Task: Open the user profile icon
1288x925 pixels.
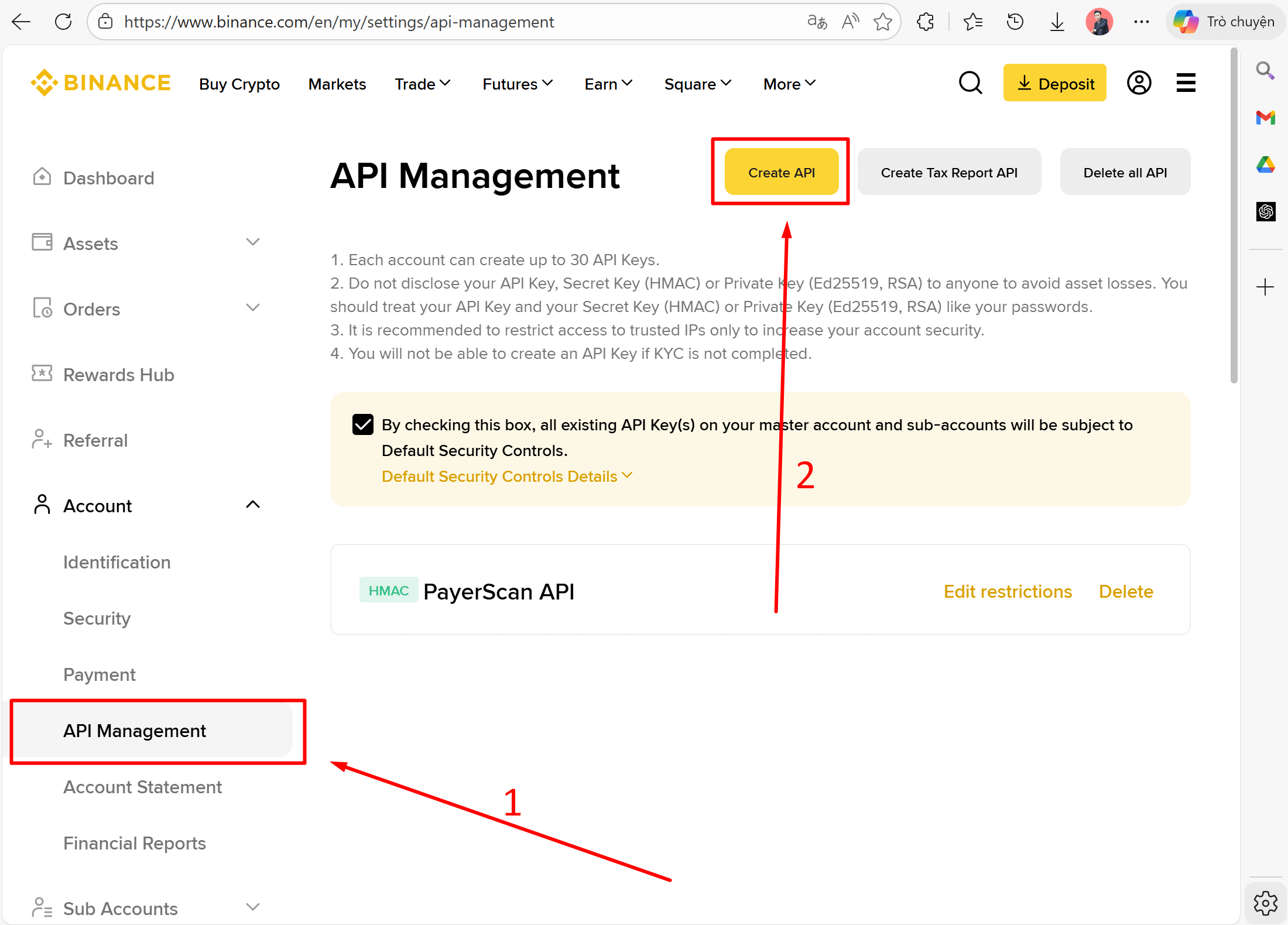Action: pos(1138,83)
